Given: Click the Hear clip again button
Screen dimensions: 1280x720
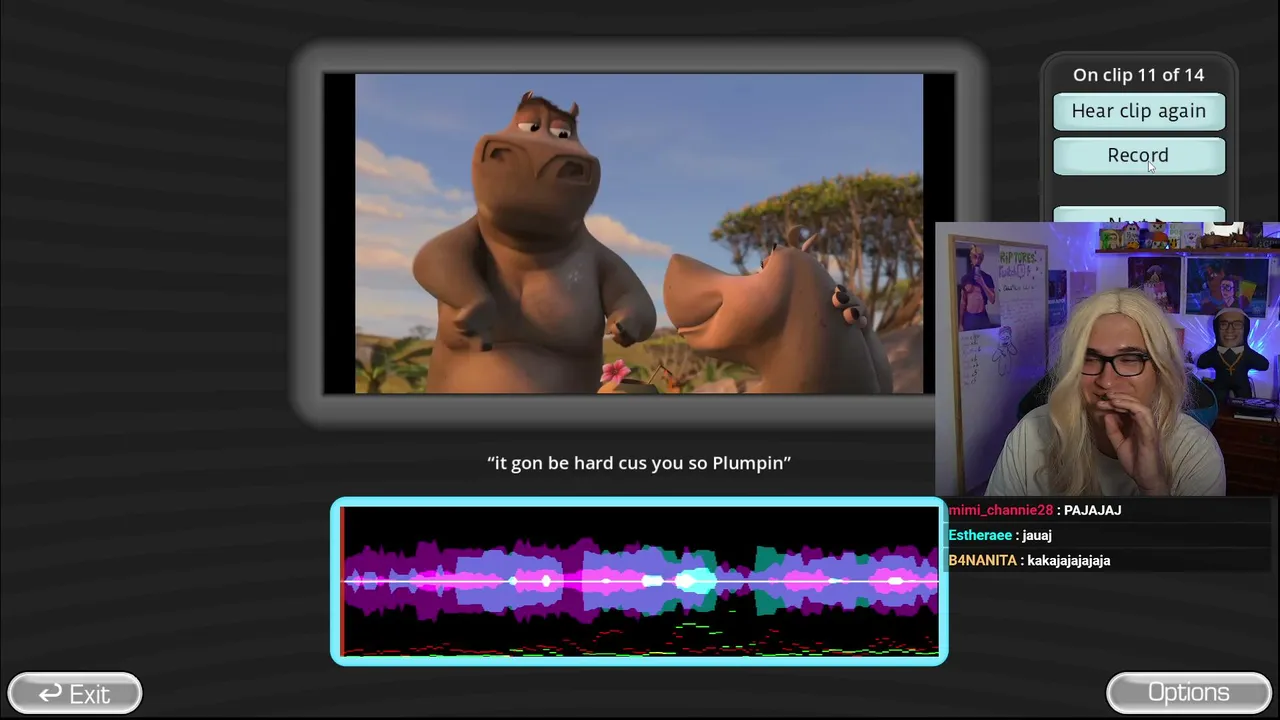Looking at the screenshot, I should coord(1139,111).
